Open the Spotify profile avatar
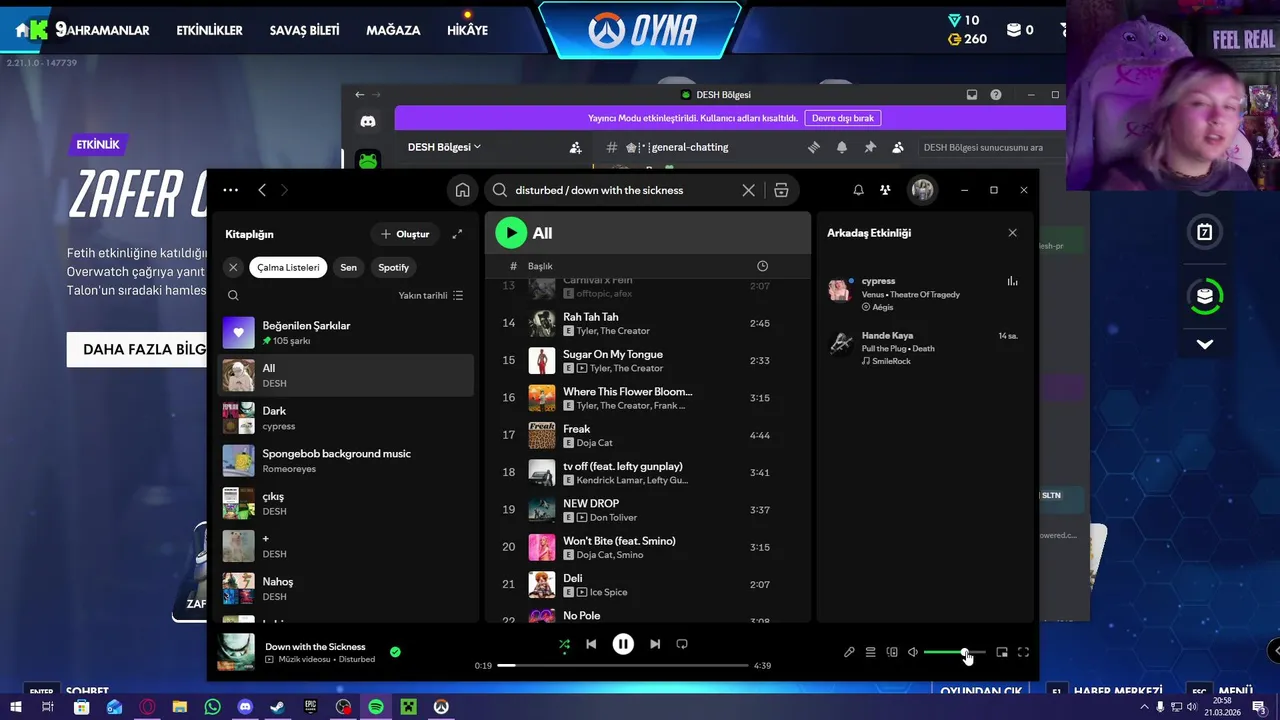Screen dimensions: 1280x720 coord(922,190)
